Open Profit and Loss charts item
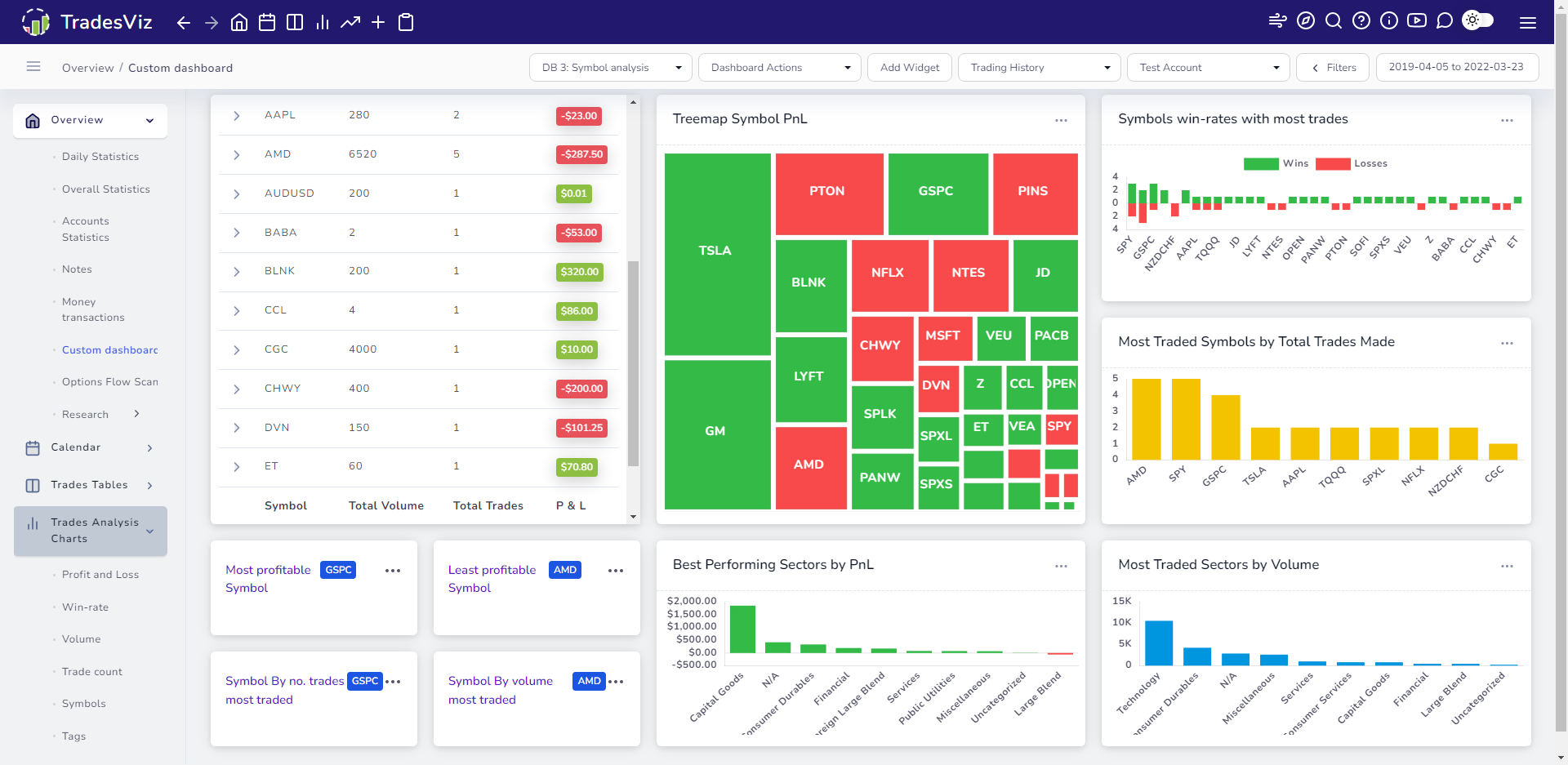Screen dimensions: 1568x765 pyautogui.click(x=100, y=575)
